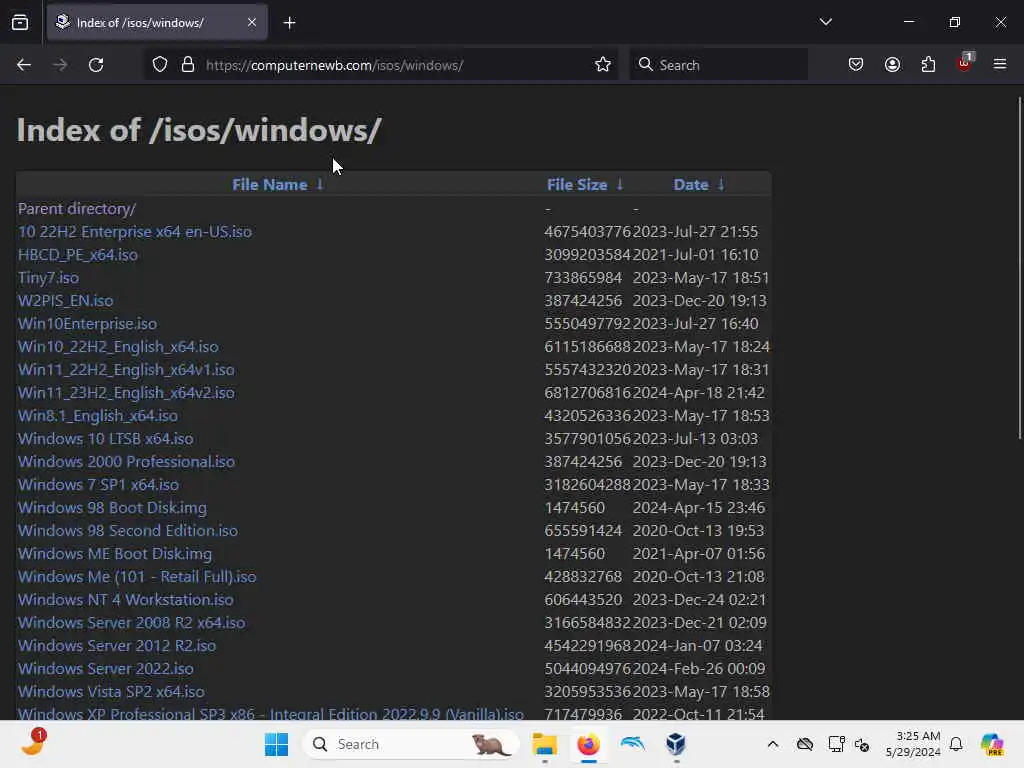The width and height of the screenshot is (1024, 768).
Task: Open Firefox application hamburger menu
Action: click(1000, 65)
